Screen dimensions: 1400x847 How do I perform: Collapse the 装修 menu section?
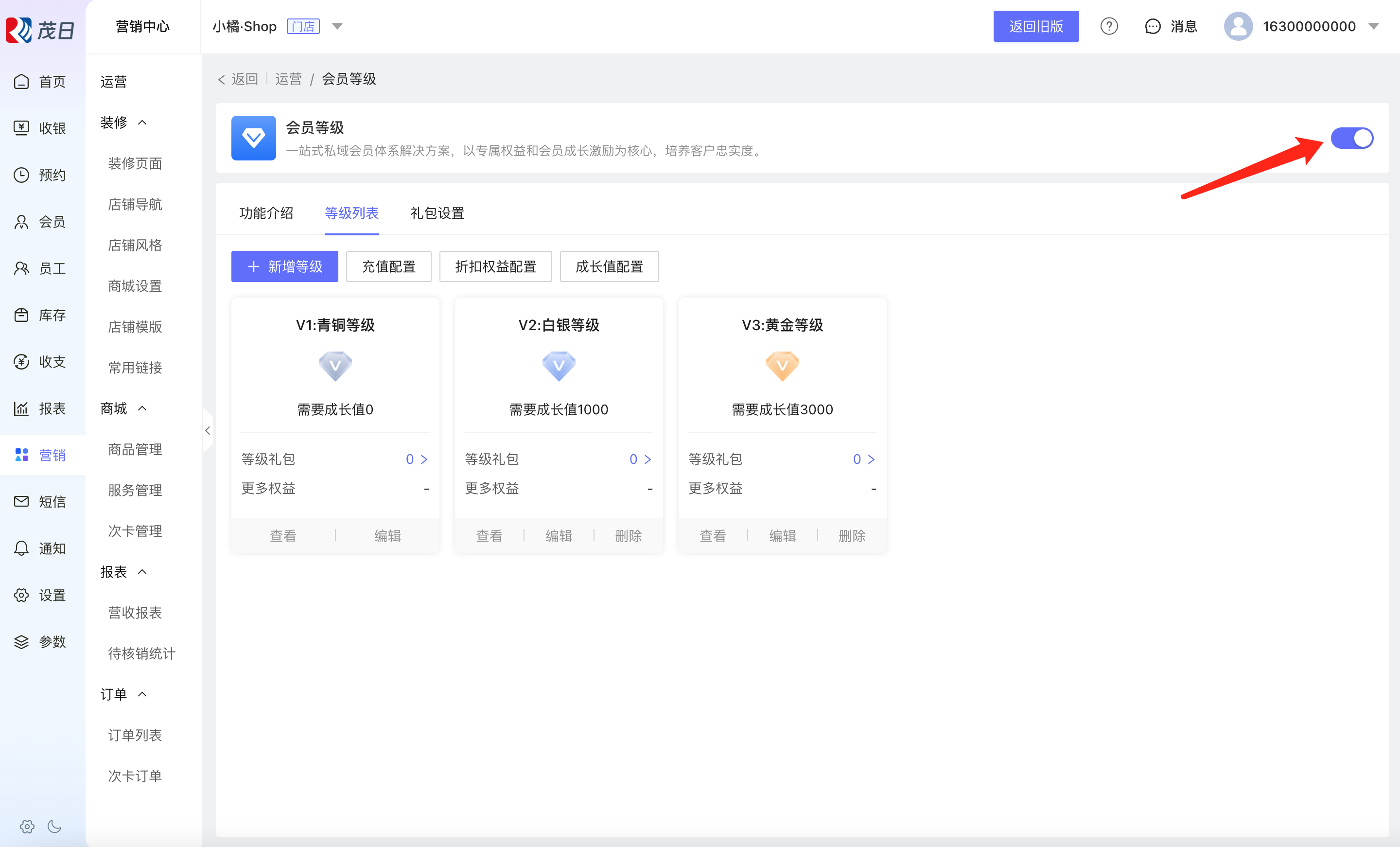pyautogui.click(x=142, y=122)
